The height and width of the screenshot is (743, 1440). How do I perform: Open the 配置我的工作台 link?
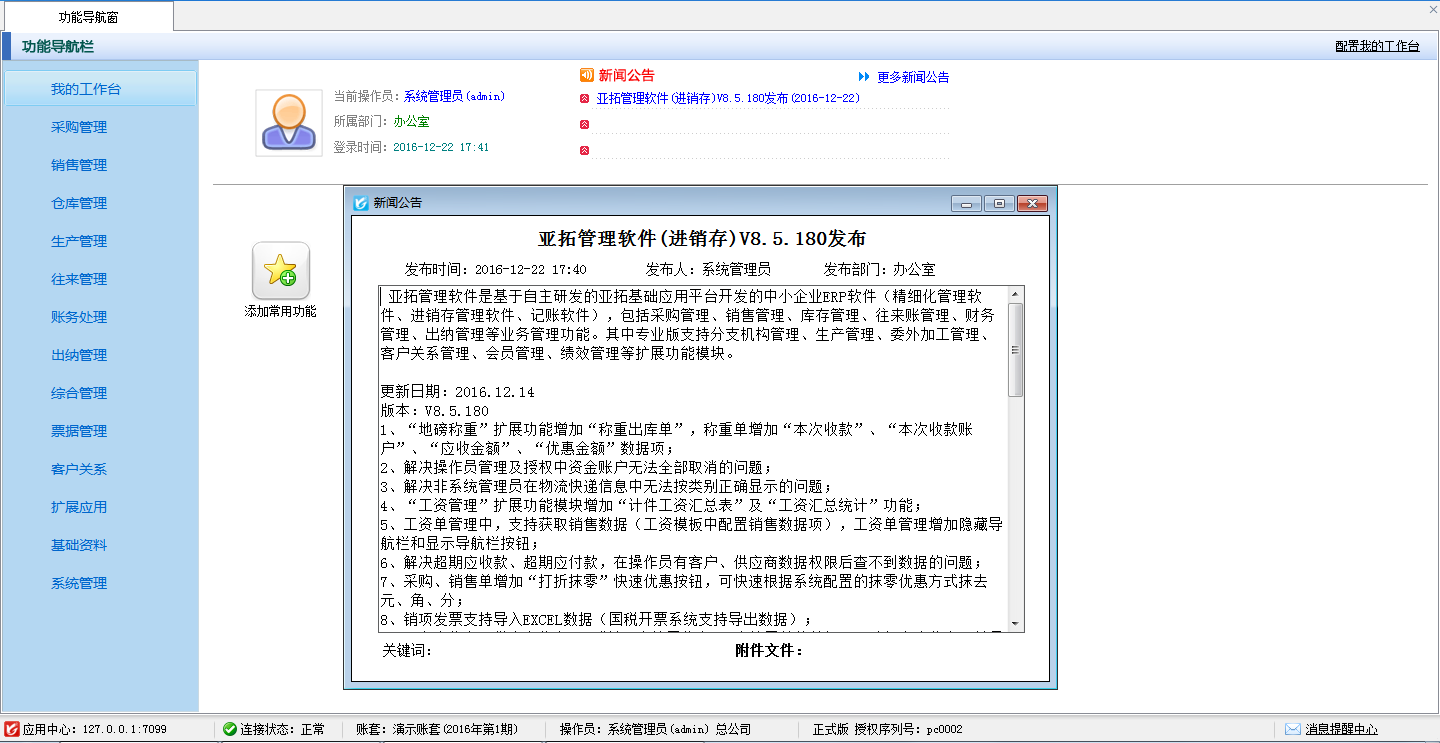pos(1377,46)
